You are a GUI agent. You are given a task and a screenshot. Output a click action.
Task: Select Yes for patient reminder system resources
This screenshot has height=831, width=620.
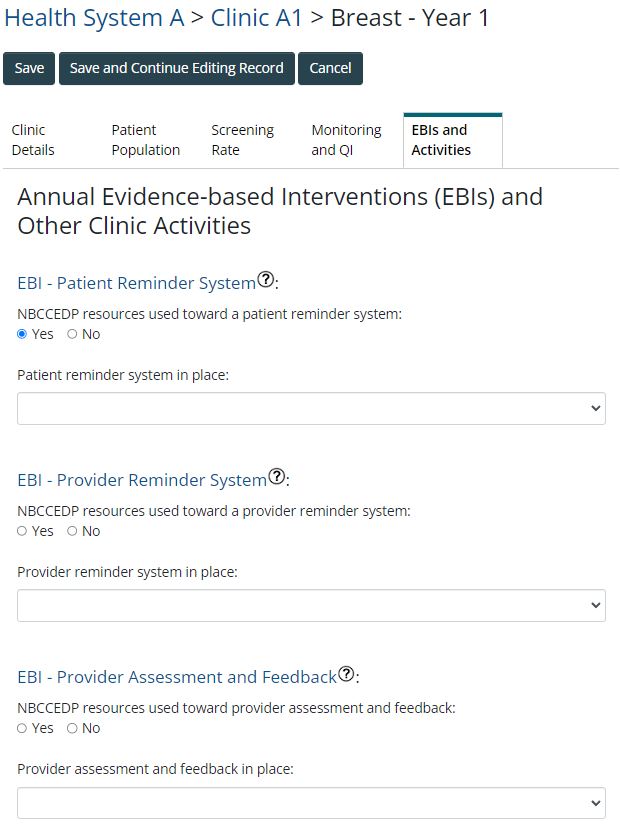coord(23,334)
